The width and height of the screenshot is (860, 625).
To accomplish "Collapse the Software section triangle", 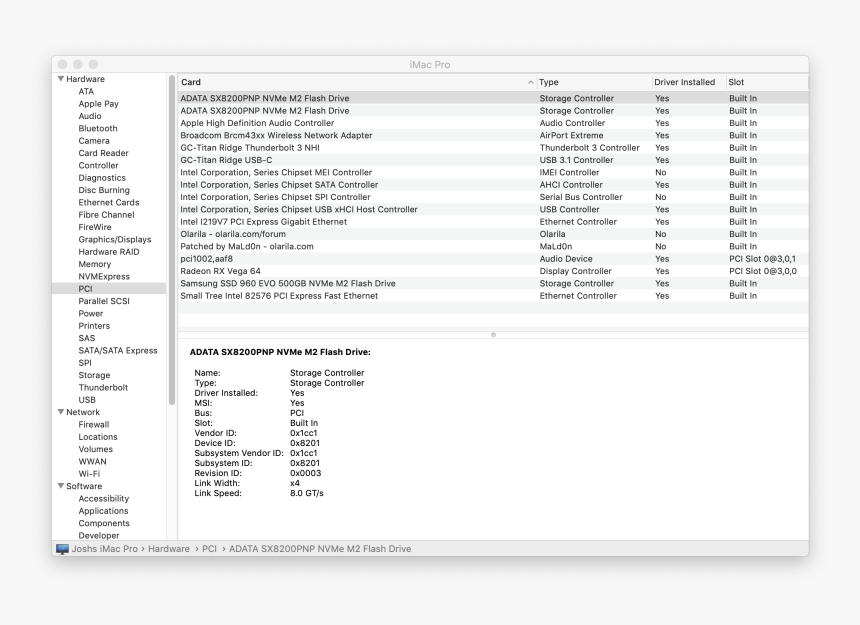I will 61,486.
